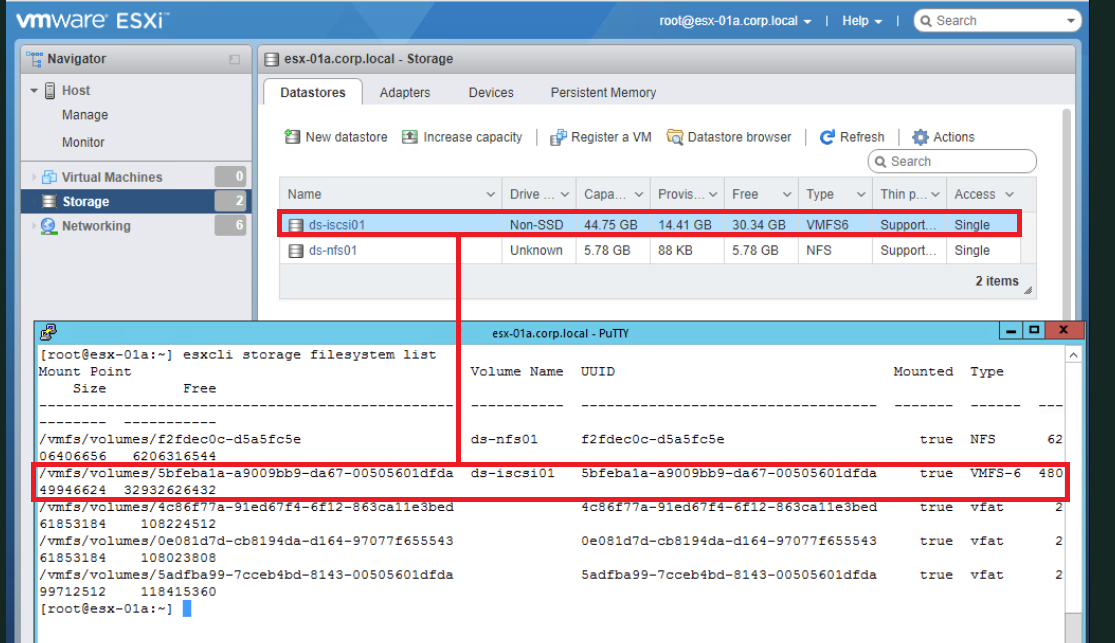Click the Datastore browser button label

tap(739, 137)
